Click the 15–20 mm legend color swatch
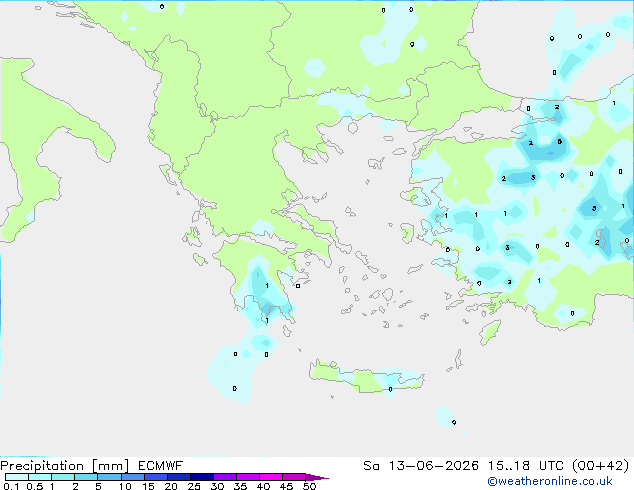 [155, 477]
